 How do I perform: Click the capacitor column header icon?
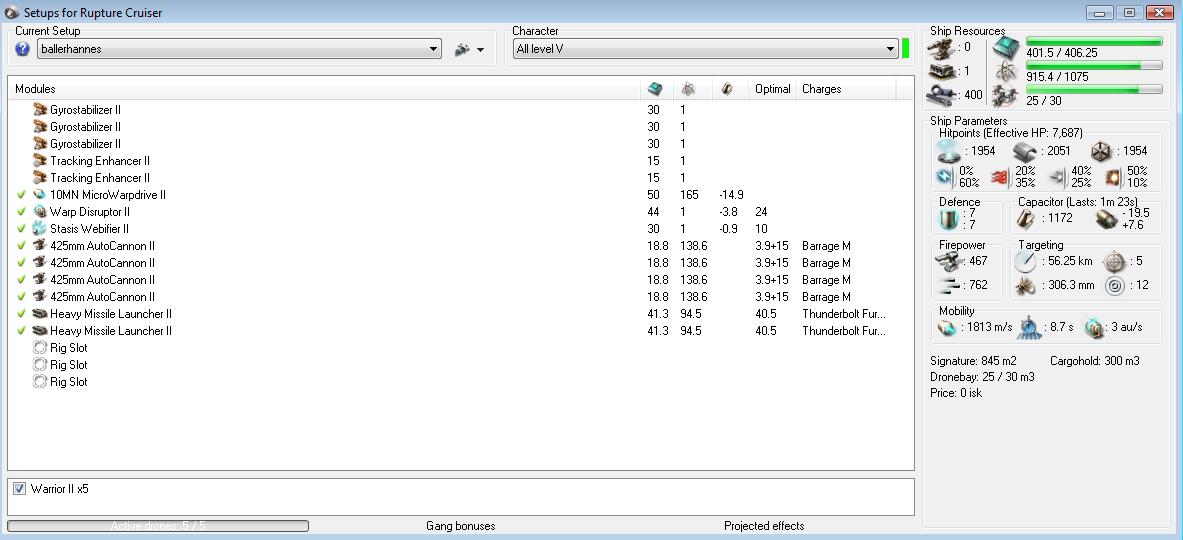(726, 88)
